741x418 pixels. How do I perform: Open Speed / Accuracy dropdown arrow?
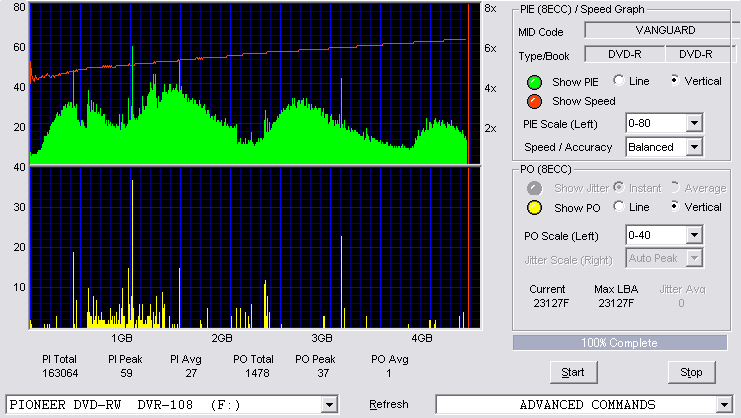point(694,147)
